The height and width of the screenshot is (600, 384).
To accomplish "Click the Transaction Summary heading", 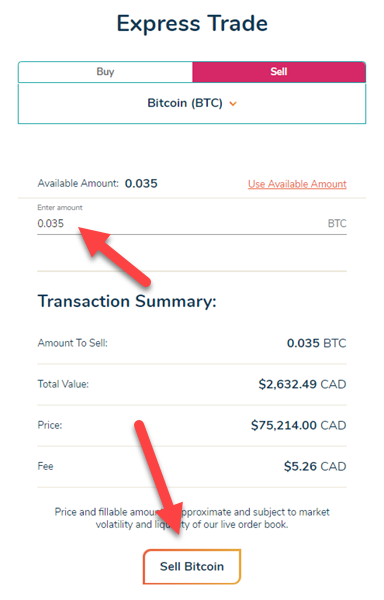I will 127,301.
